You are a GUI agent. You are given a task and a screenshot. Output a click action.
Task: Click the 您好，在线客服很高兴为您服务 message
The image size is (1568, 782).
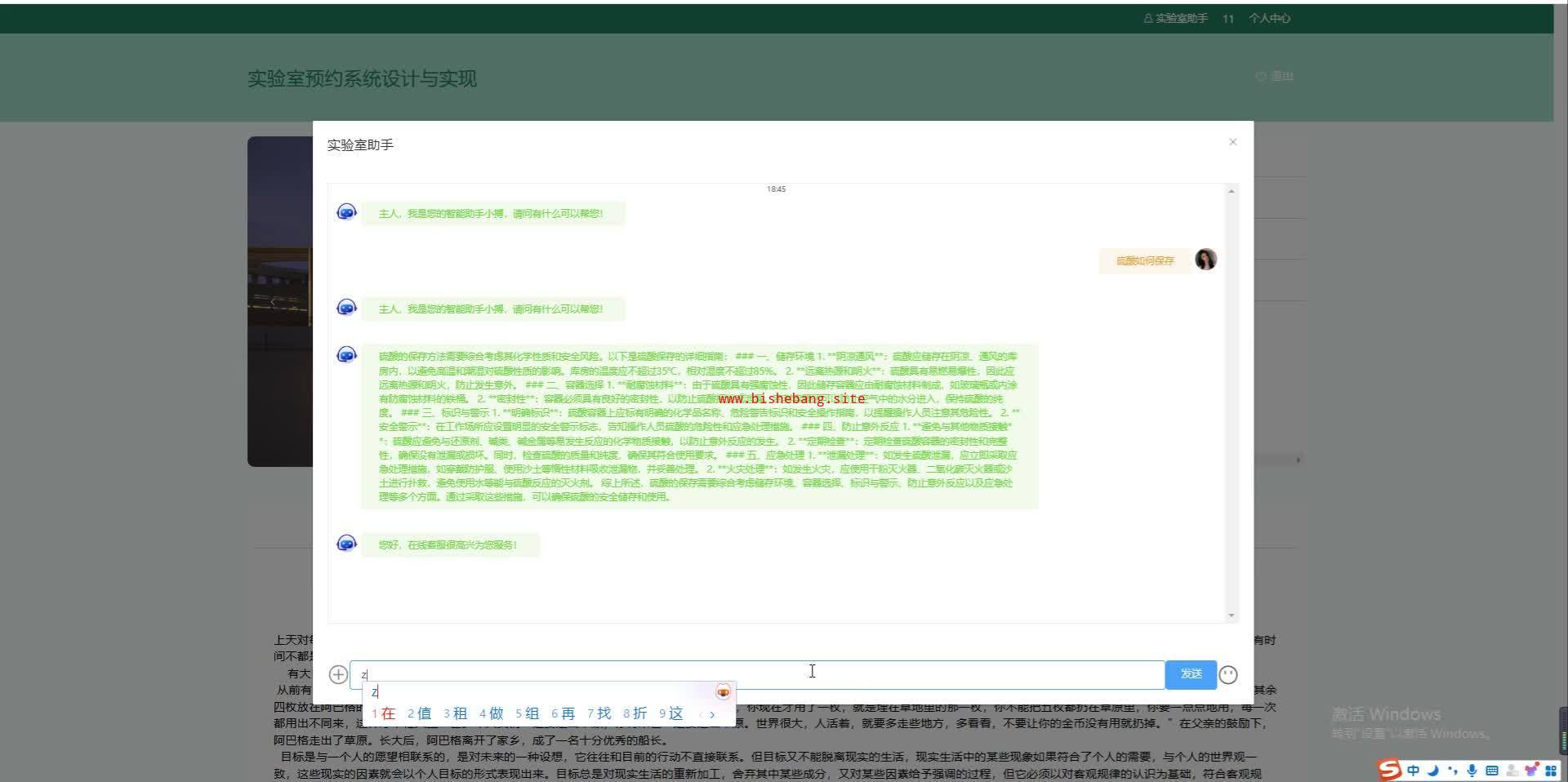point(449,545)
